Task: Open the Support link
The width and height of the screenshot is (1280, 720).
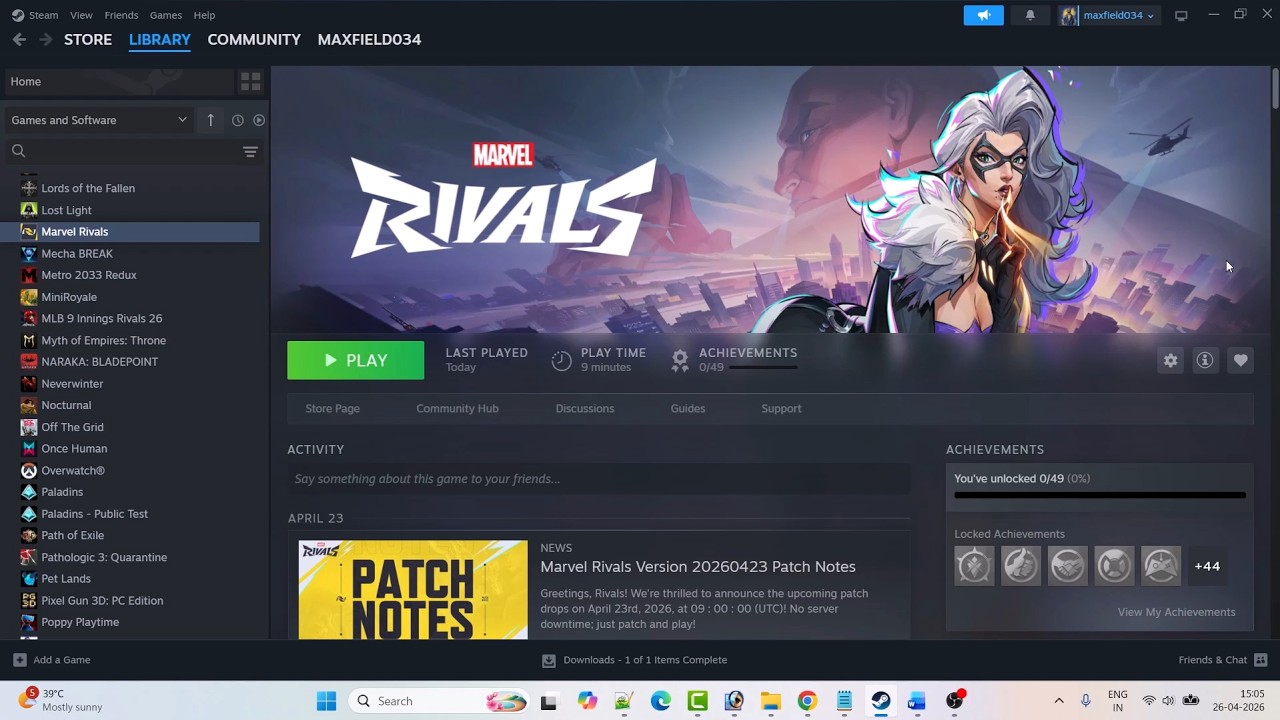Action: pyautogui.click(x=781, y=408)
